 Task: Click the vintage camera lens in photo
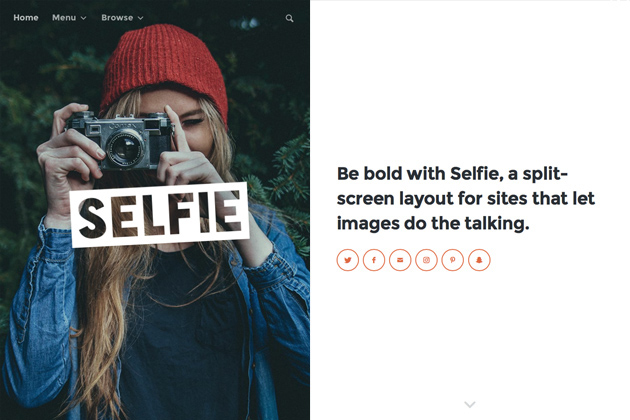point(125,148)
